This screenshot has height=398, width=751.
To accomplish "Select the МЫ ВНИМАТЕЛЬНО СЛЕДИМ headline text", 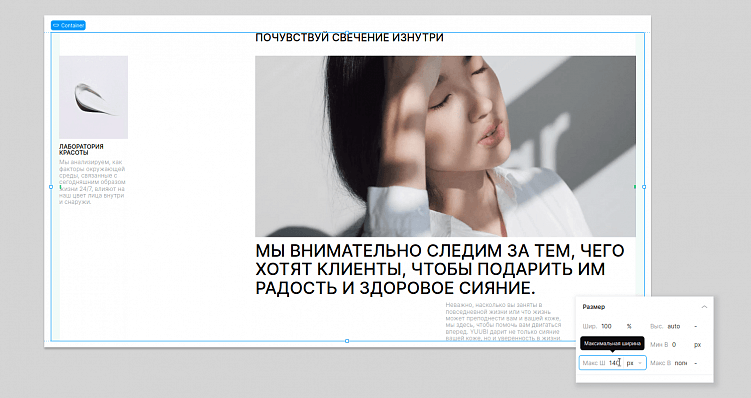I will [x=440, y=269].
